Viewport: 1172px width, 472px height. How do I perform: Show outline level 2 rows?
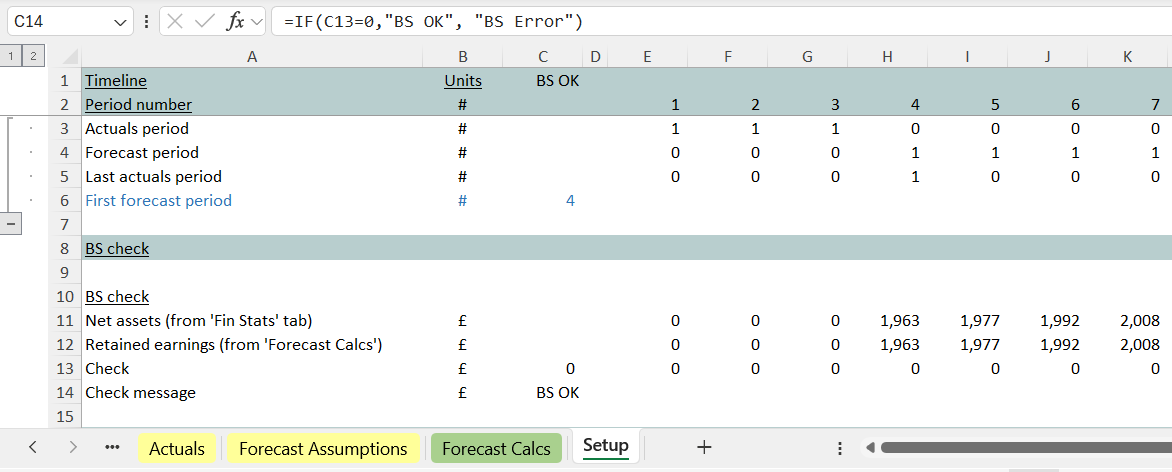pyautogui.click(x=32, y=57)
